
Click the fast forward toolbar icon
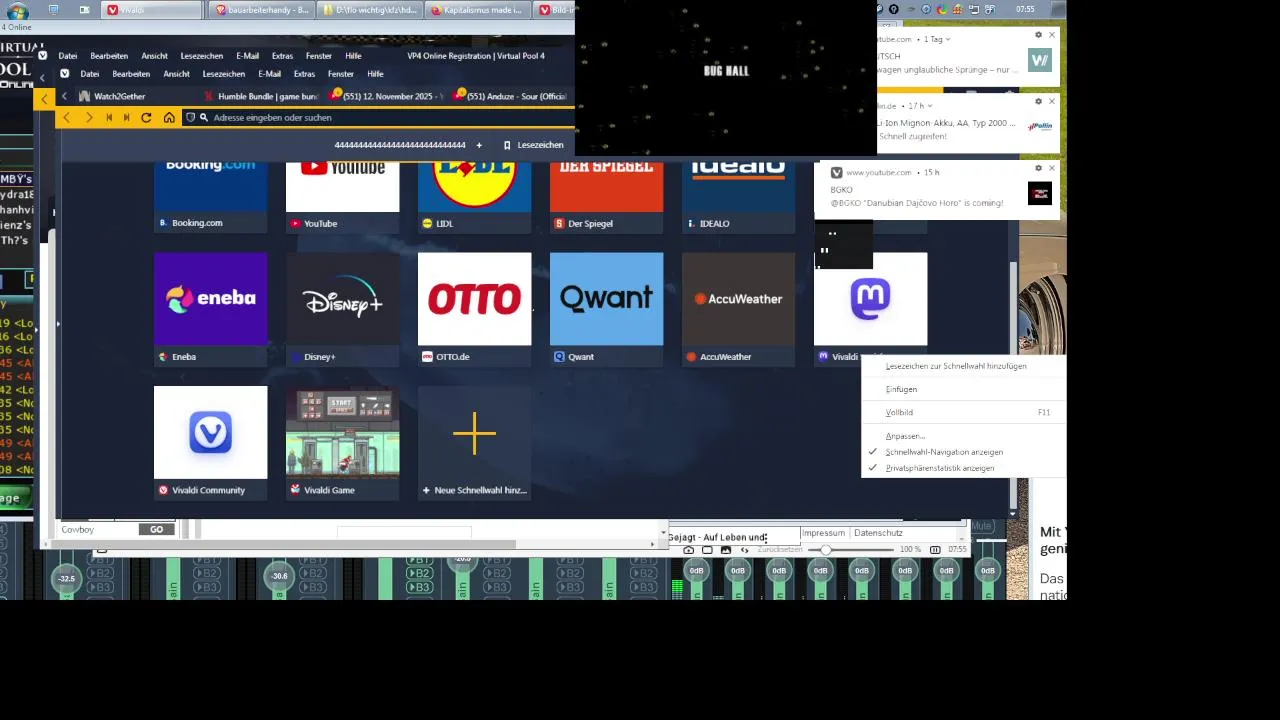coord(126,118)
